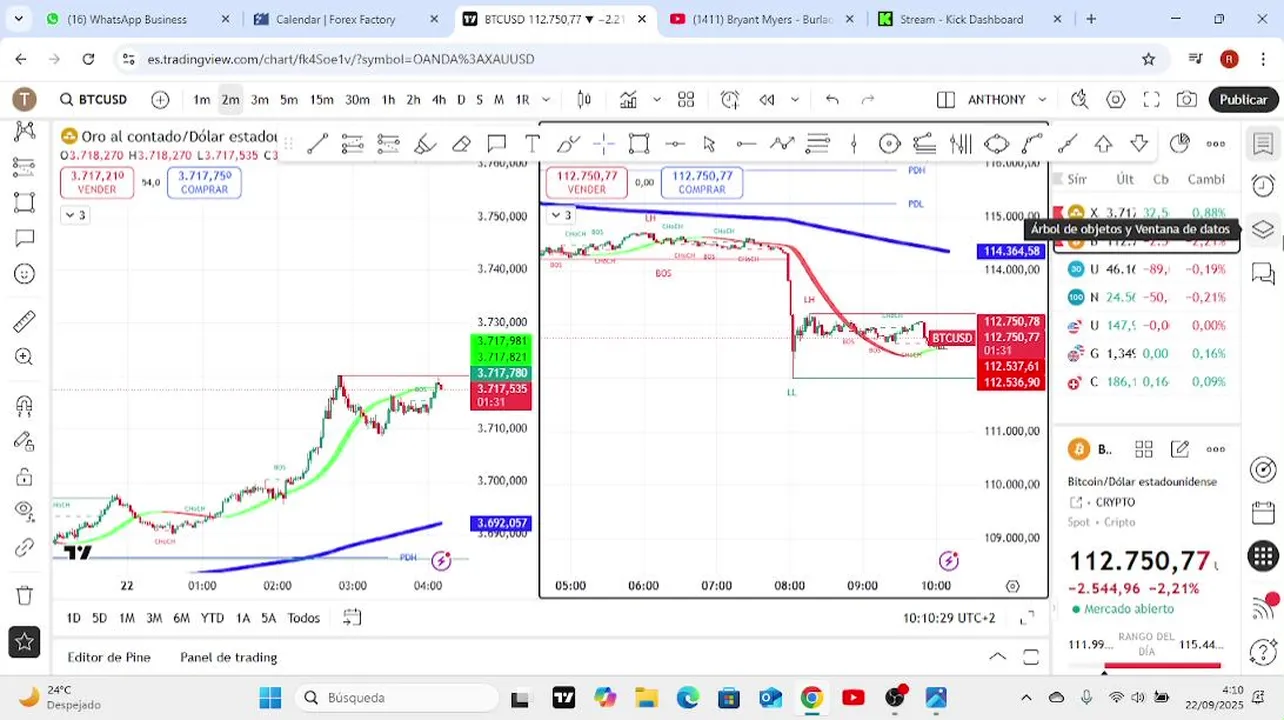The image size is (1284, 720).
Task: Switch to 15m timeframe
Action: [322, 99]
